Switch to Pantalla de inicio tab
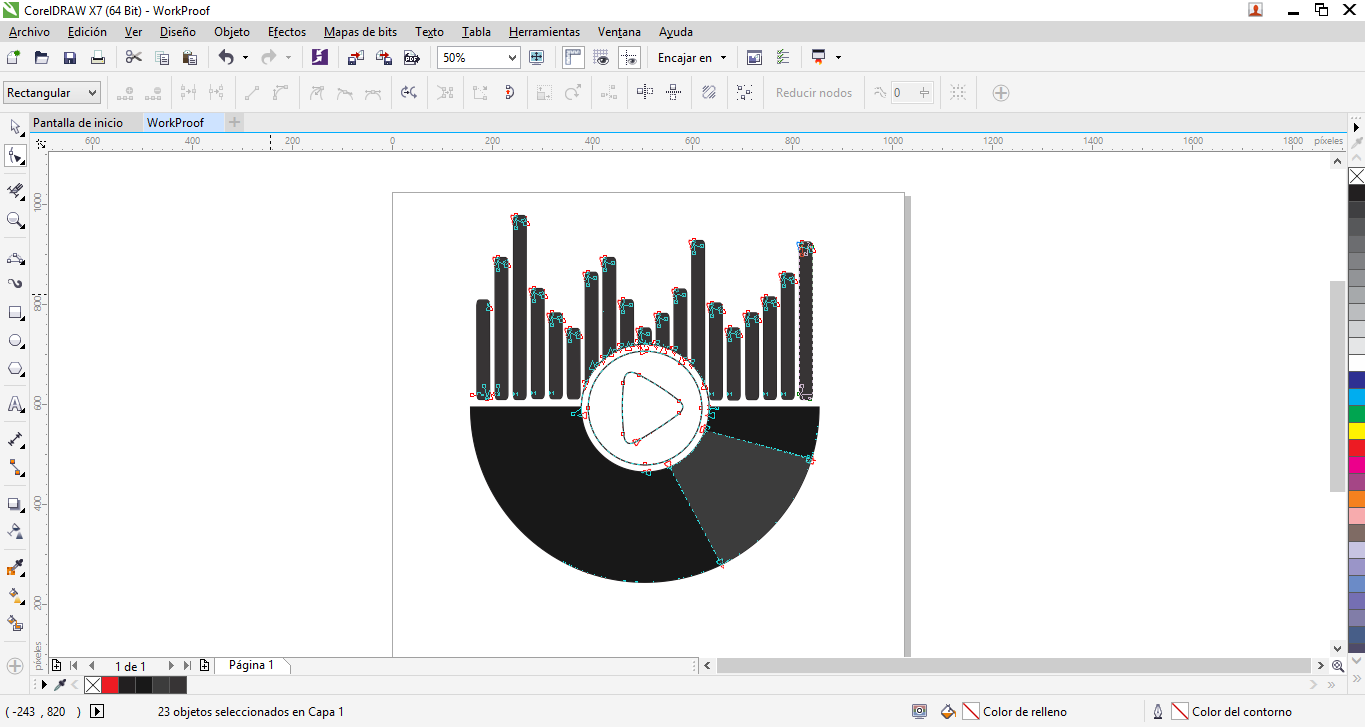The width and height of the screenshot is (1365, 727). (x=78, y=123)
